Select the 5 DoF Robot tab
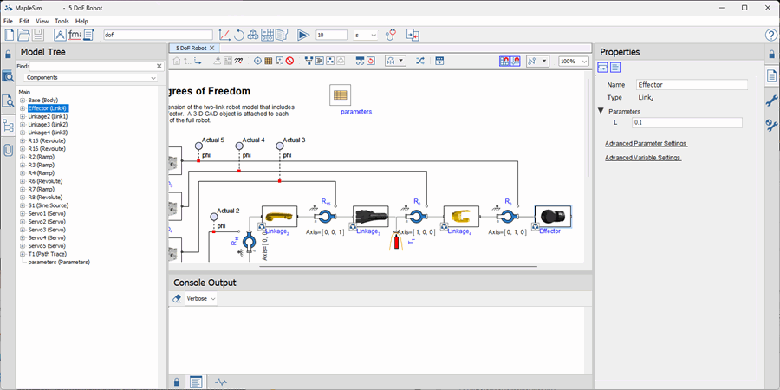 (x=191, y=48)
